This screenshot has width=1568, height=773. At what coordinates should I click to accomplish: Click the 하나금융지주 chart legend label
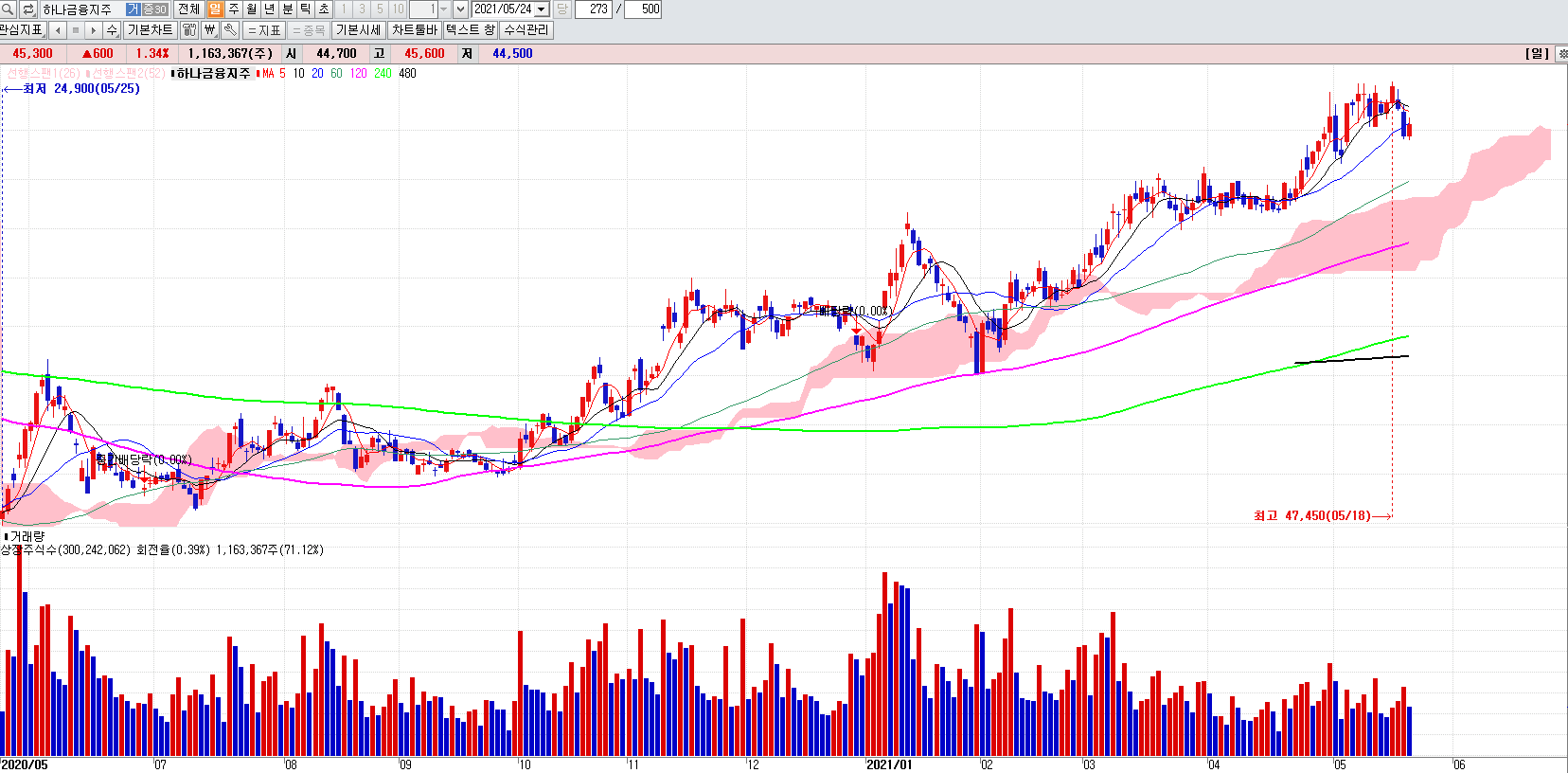(213, 73)
